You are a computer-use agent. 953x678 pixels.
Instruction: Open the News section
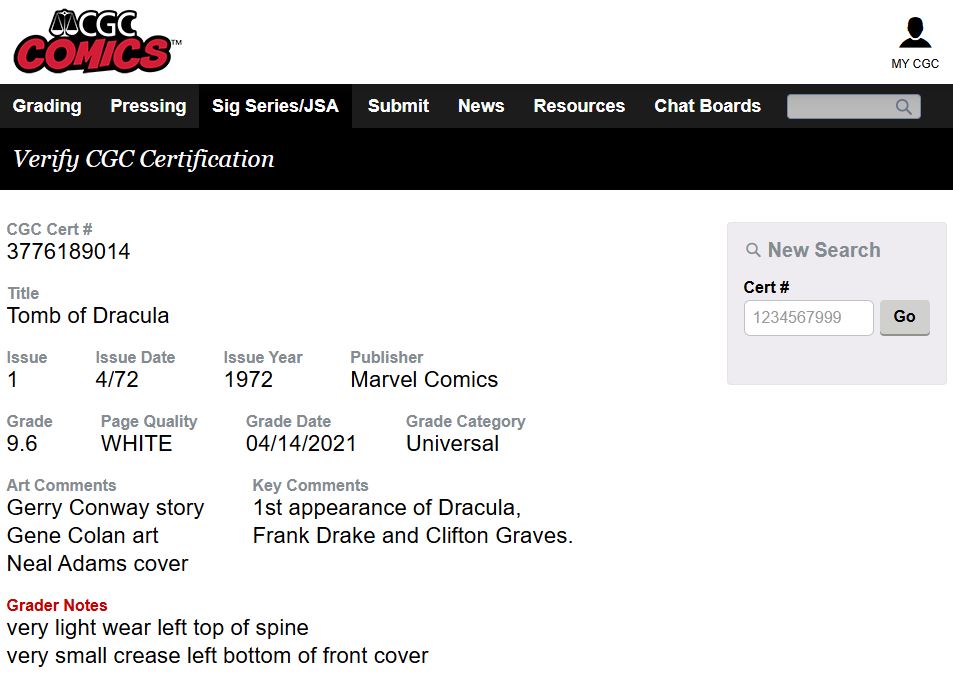481,106
